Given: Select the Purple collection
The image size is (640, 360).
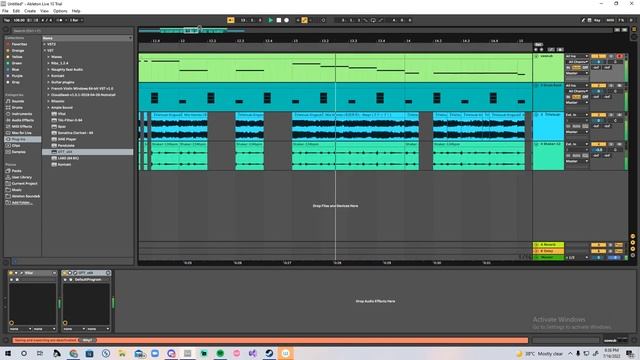Looking at the screenshot, I should click(x=17, y=76).
